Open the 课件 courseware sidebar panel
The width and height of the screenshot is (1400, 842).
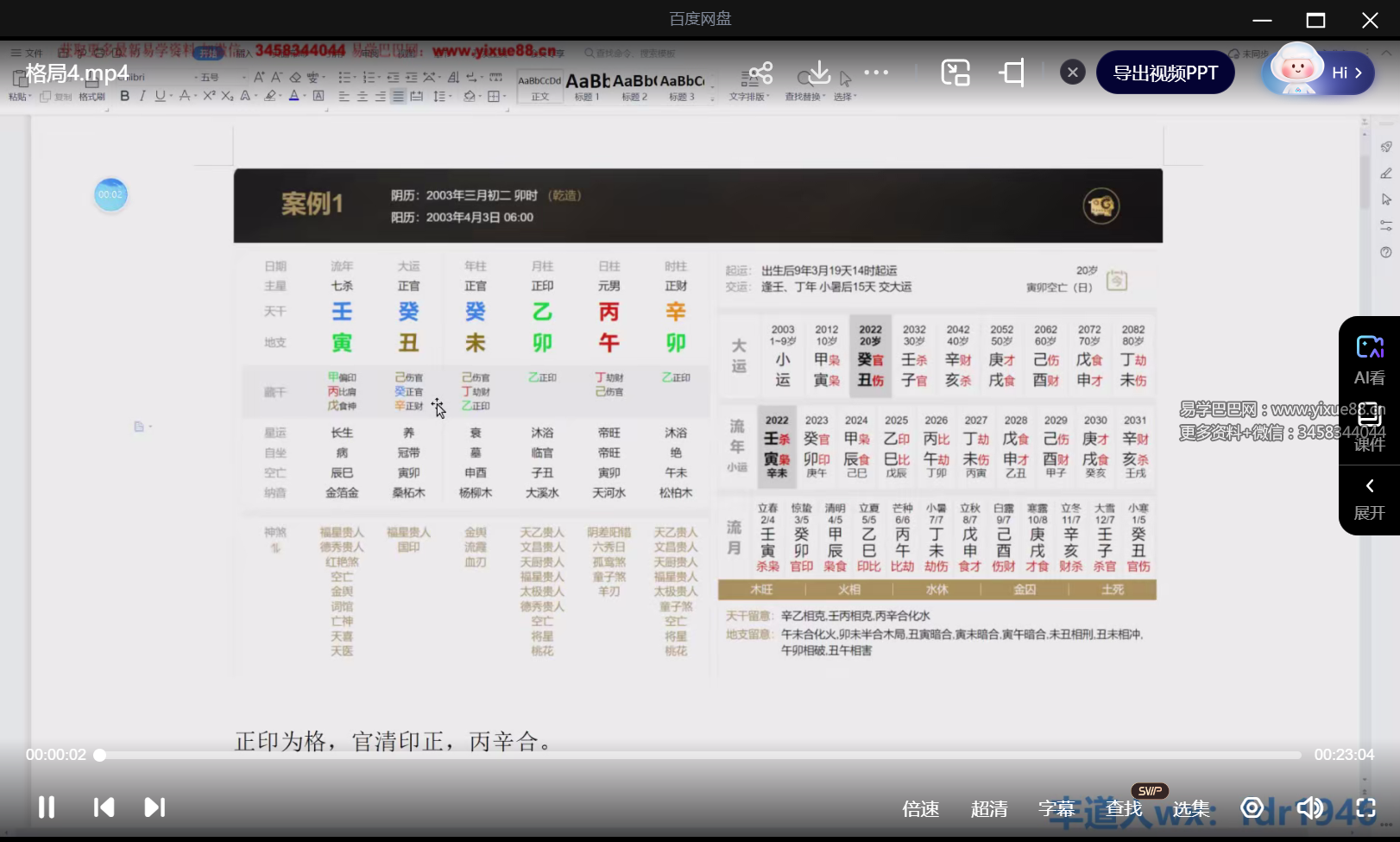[1369, 426]
